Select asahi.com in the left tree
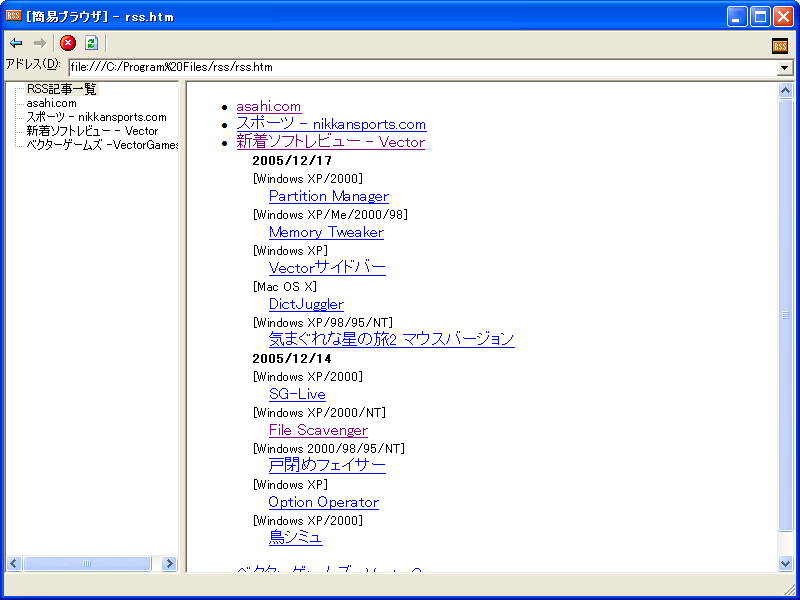 coord(52,103)
